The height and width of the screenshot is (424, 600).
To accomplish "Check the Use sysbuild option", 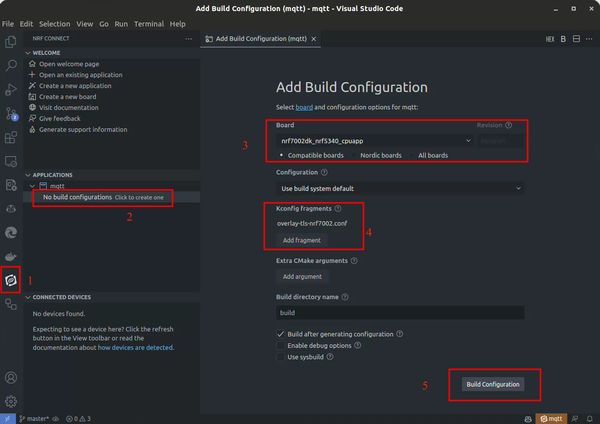I will 280,357.
